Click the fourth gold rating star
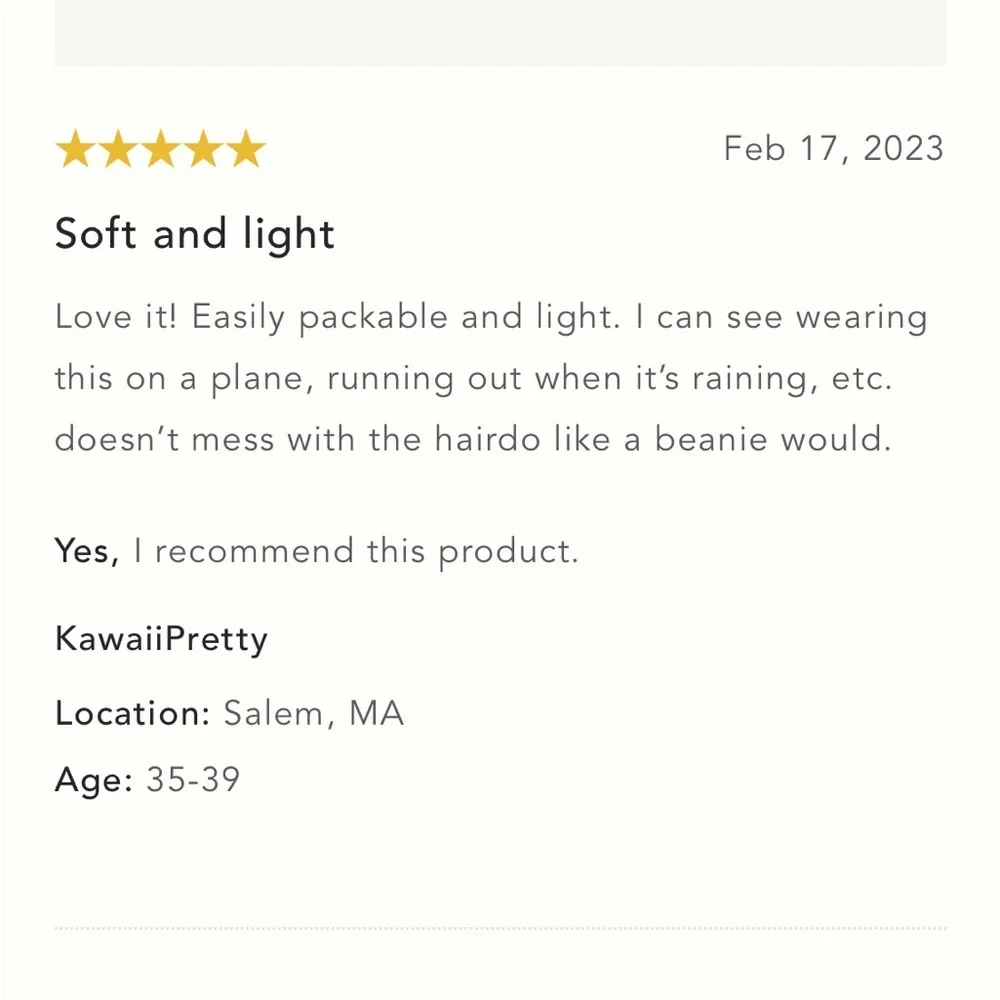 pyautogui.click(x=203, y=149)
